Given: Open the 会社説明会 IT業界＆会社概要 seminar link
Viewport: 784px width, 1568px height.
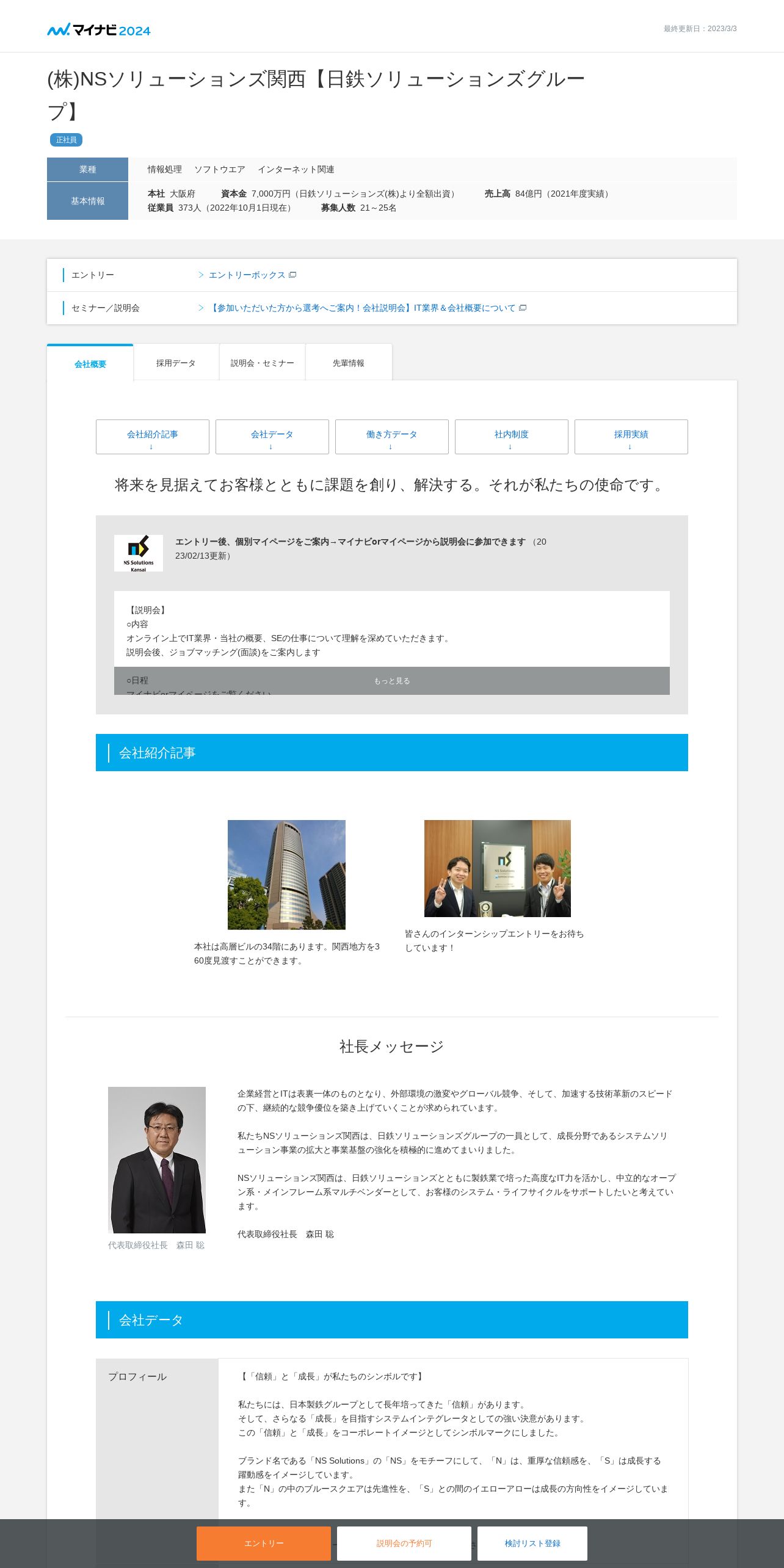Looking at the screenshot, I should 362,308.
